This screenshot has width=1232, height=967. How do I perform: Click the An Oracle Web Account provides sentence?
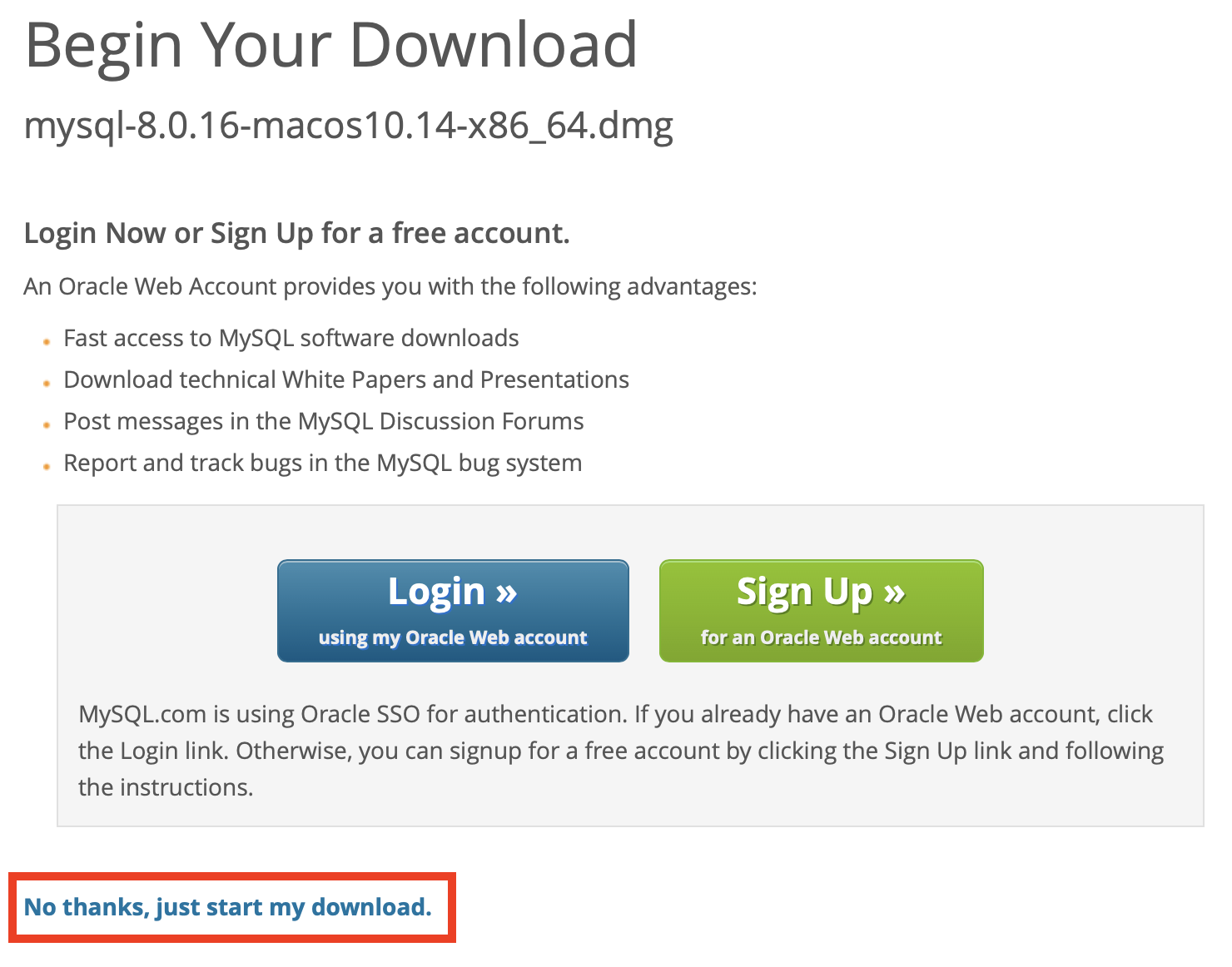[x=390, y=287]
